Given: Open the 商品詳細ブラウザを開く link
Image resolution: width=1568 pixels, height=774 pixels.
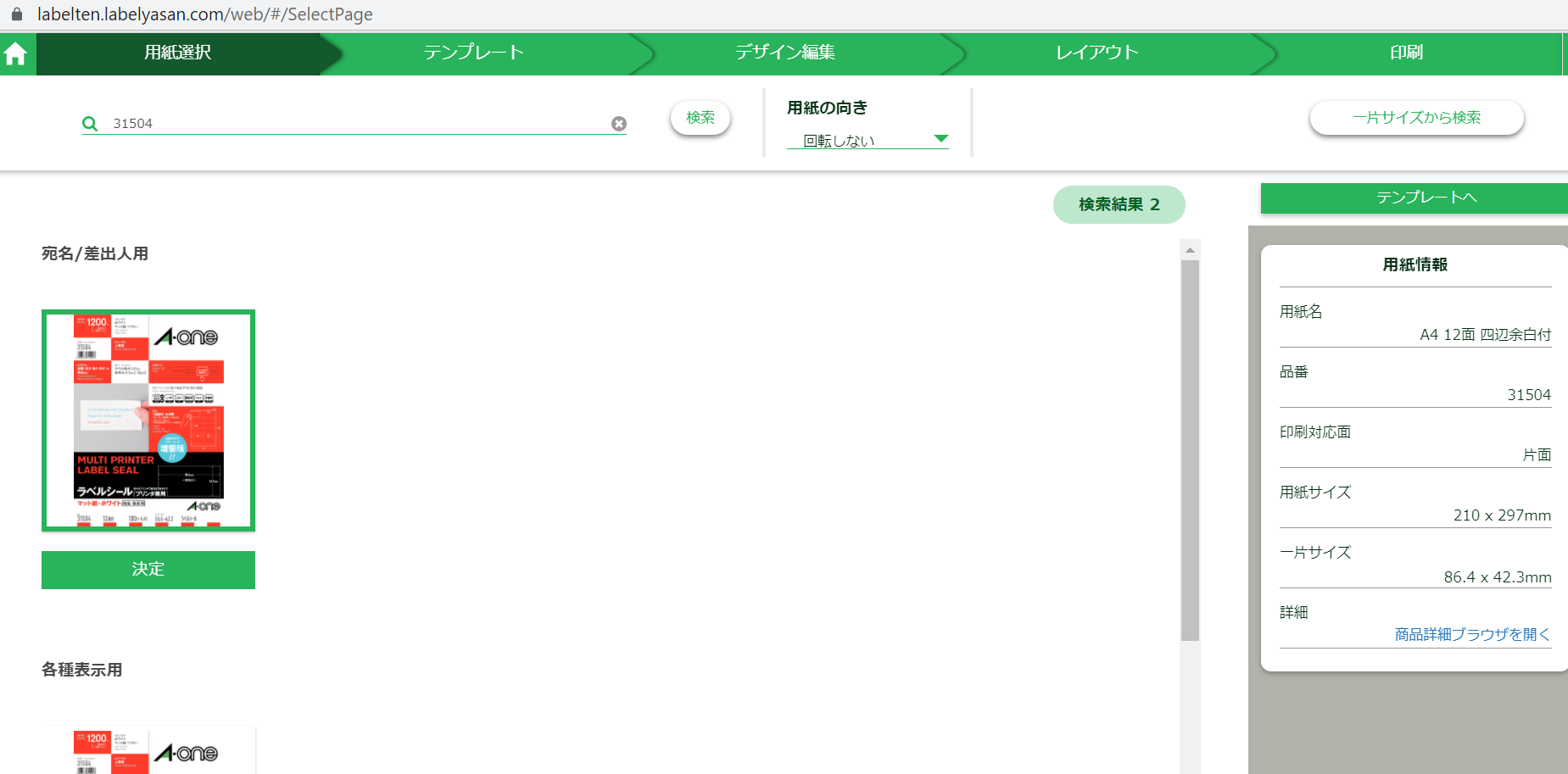Looking at the screenshot, I should [x=1472, y=634].
